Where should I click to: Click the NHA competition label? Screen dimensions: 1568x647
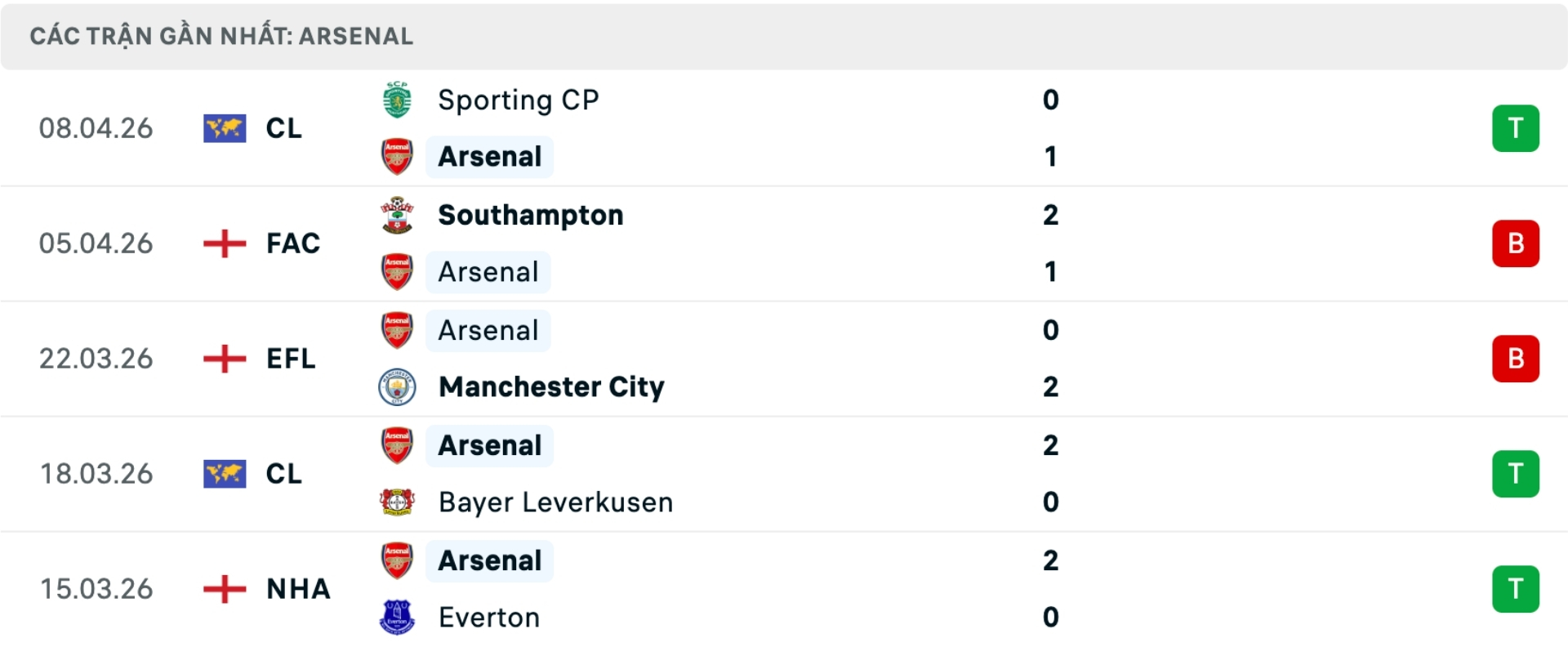click(298, 589)
